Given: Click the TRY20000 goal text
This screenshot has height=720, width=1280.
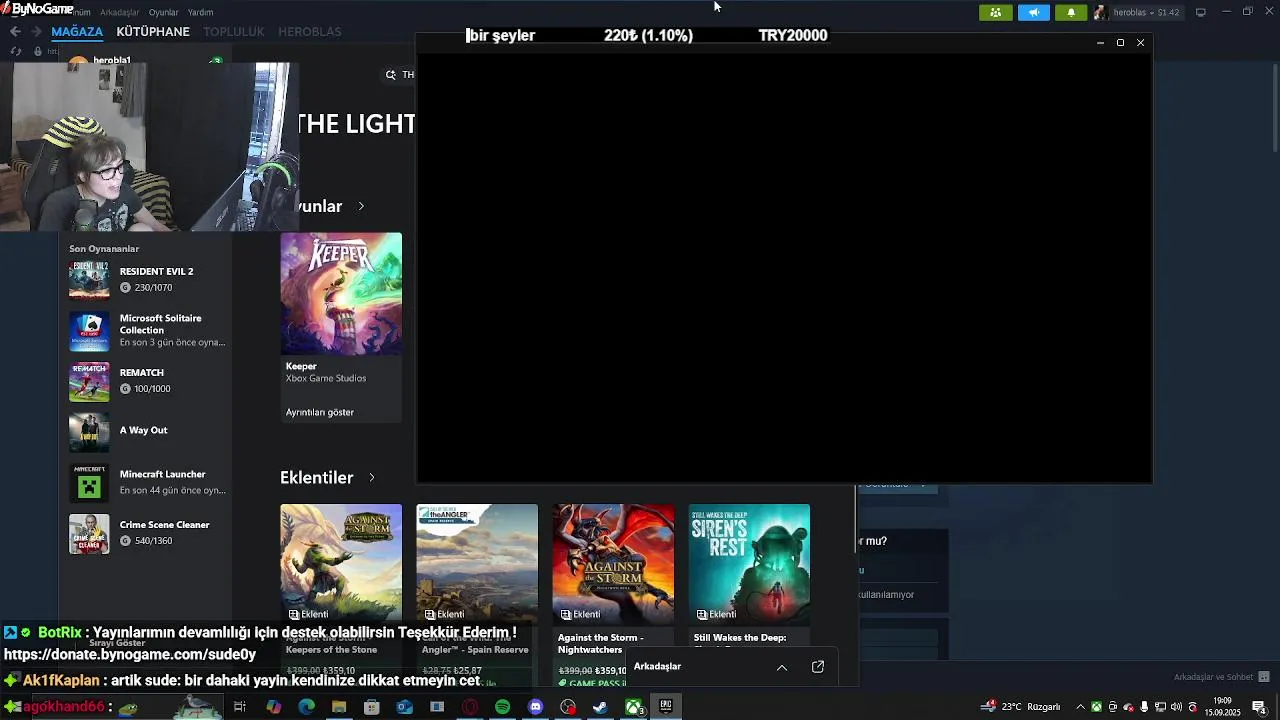Looking at the screenshot, I should (793, 35).
